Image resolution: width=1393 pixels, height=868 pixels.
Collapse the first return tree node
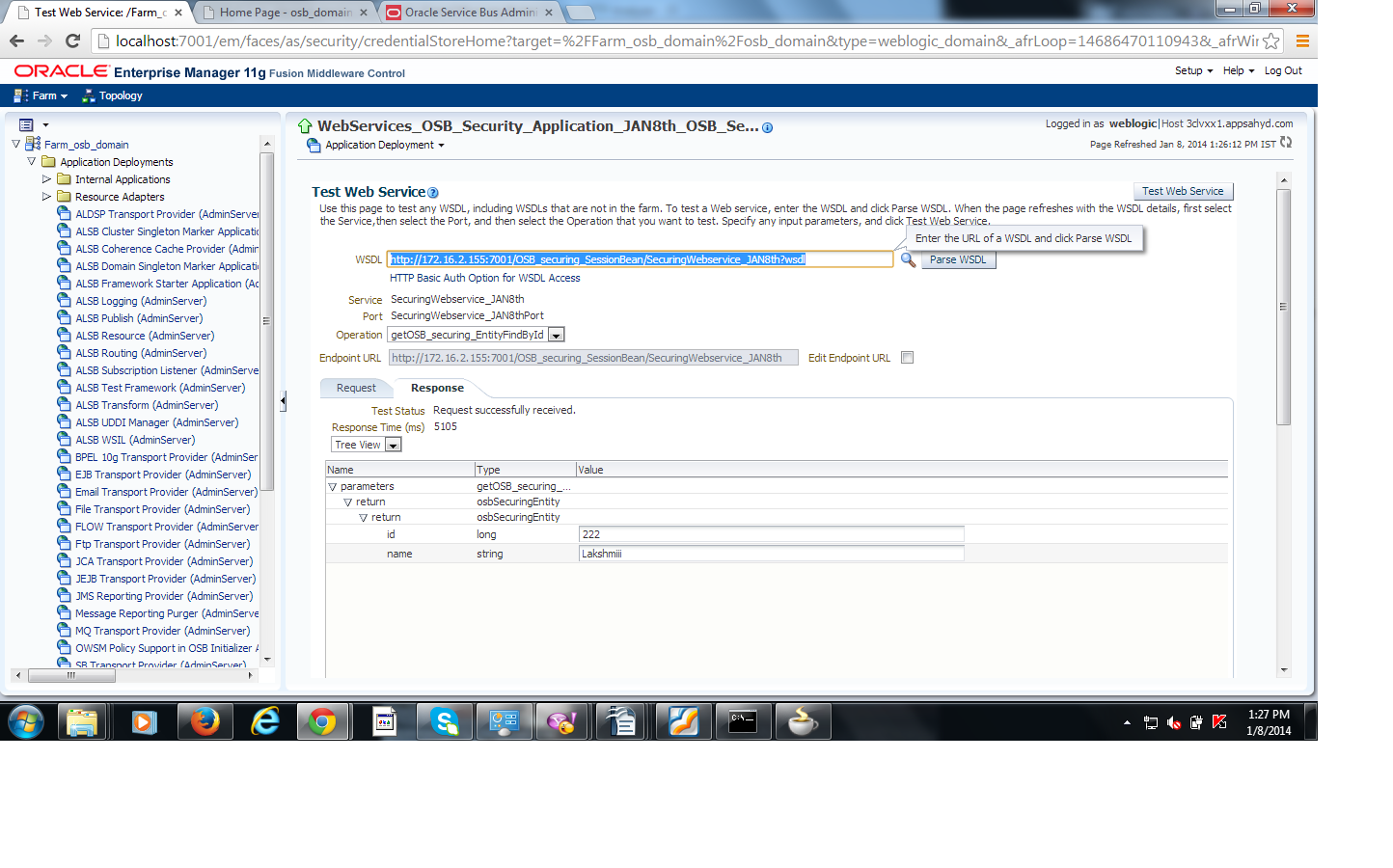[349, 501]
